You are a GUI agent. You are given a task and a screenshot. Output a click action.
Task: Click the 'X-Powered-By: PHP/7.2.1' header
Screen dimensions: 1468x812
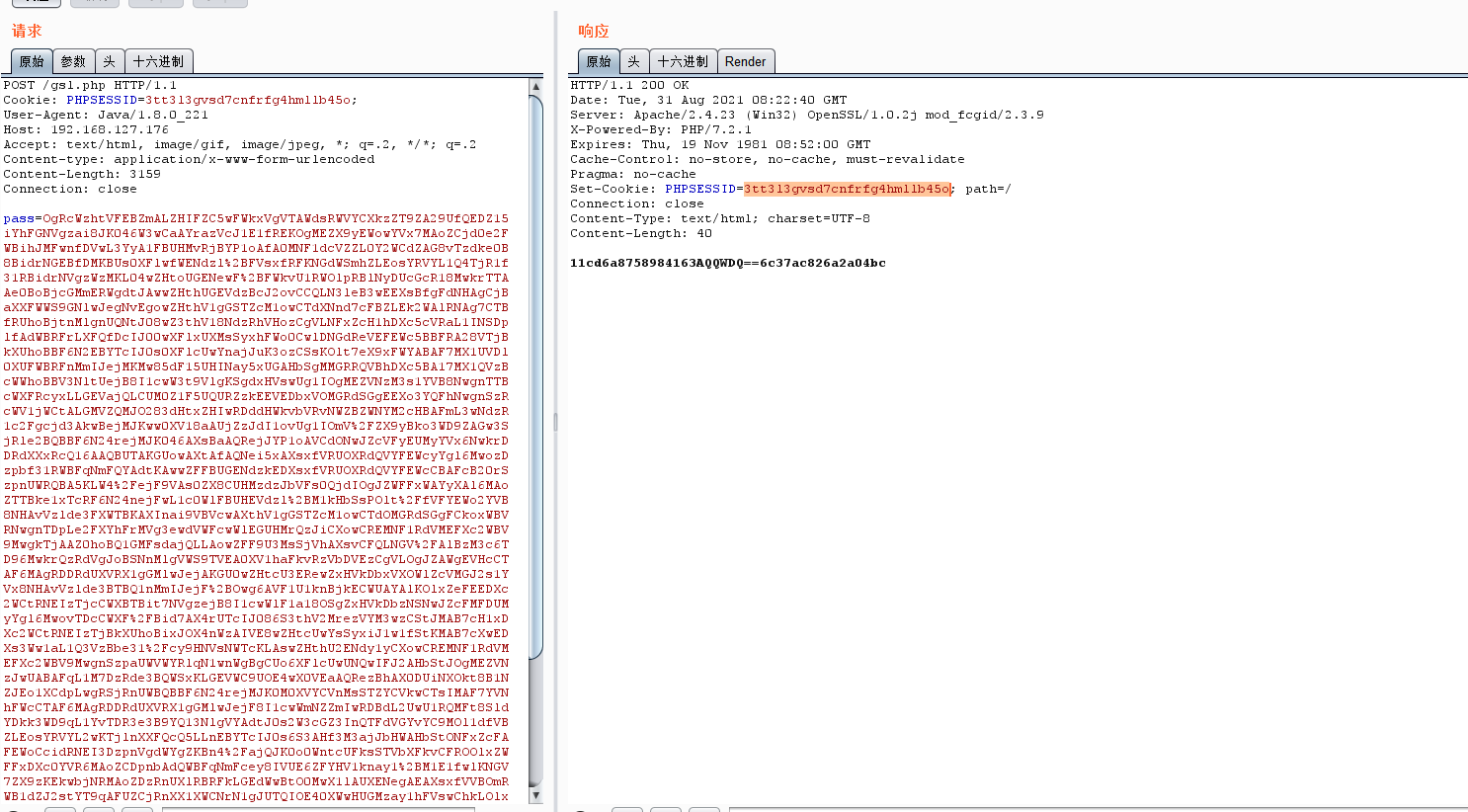pyautogui.click(x=661, y=129)
